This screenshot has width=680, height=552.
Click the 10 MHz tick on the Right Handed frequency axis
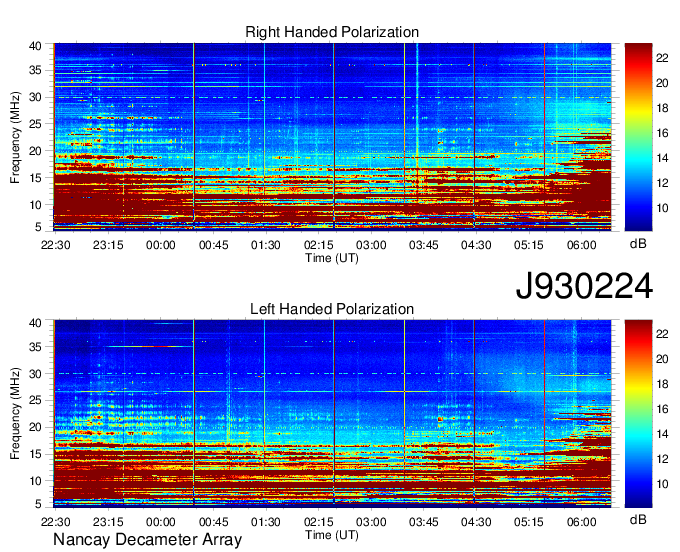point(35,205)
